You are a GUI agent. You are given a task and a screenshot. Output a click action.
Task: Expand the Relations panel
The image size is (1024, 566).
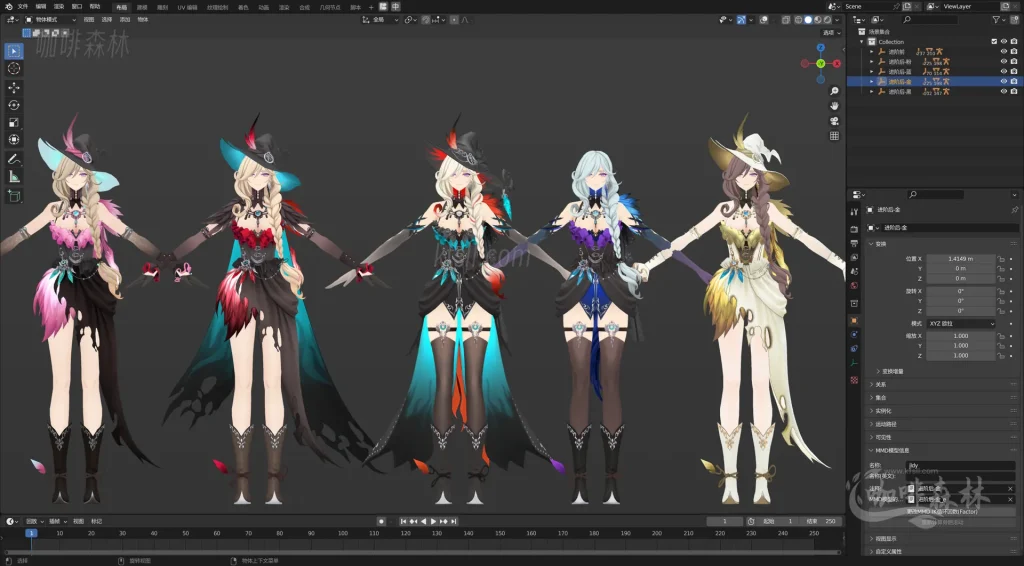coord(871,385)
